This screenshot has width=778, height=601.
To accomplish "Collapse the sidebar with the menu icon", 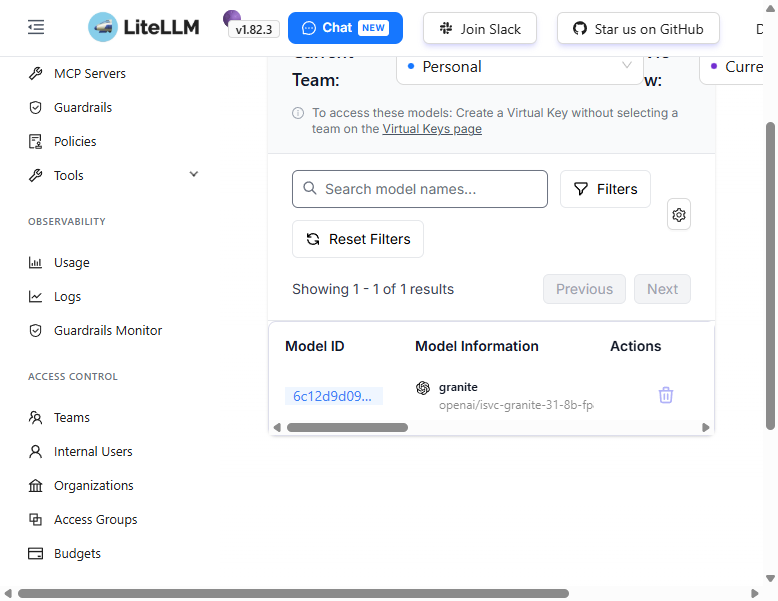I will 36,27.
